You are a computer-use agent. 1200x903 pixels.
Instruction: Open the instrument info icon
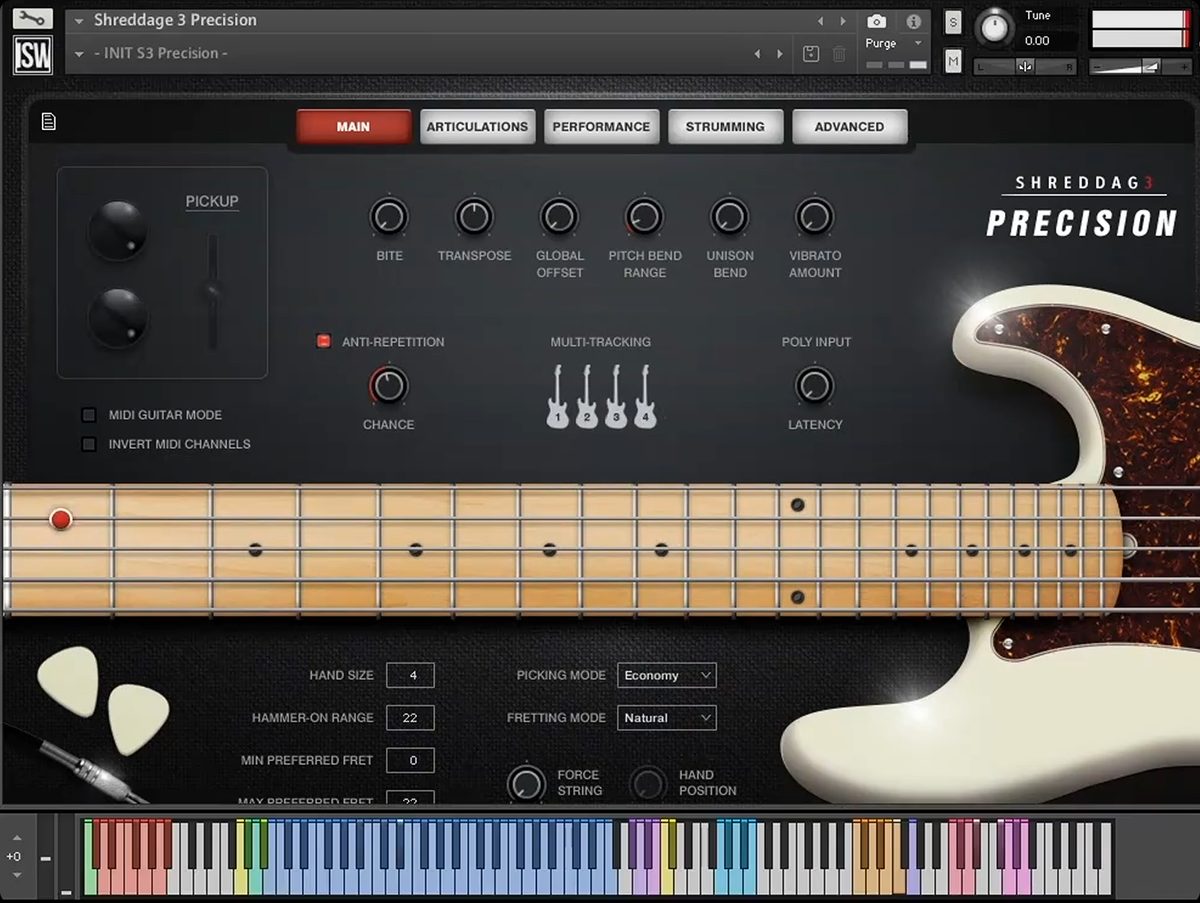913,21
